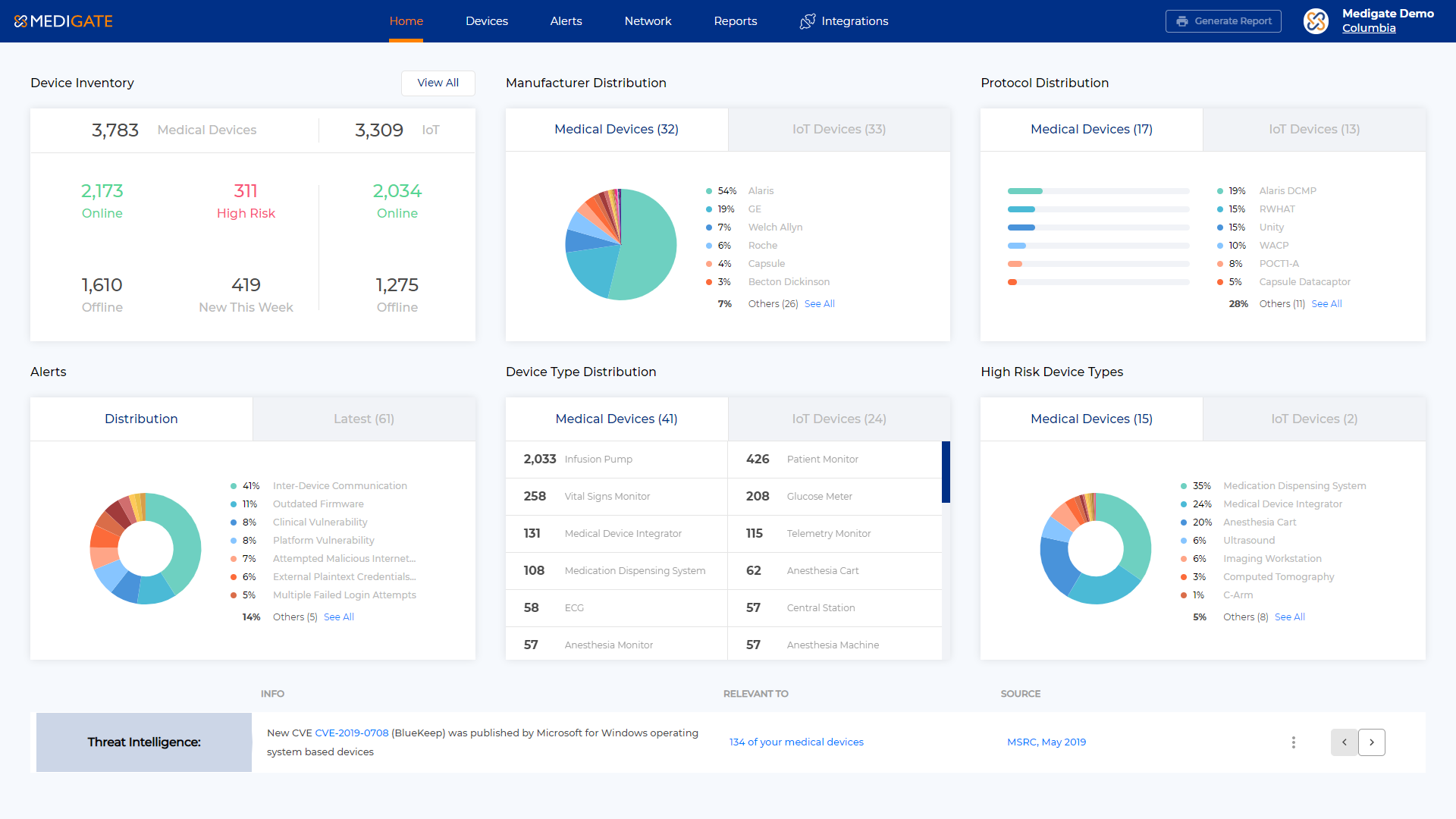Switch to Latest (61) alerts tab
Viewport: 1456px width, 819px height.
pos(364,419)
